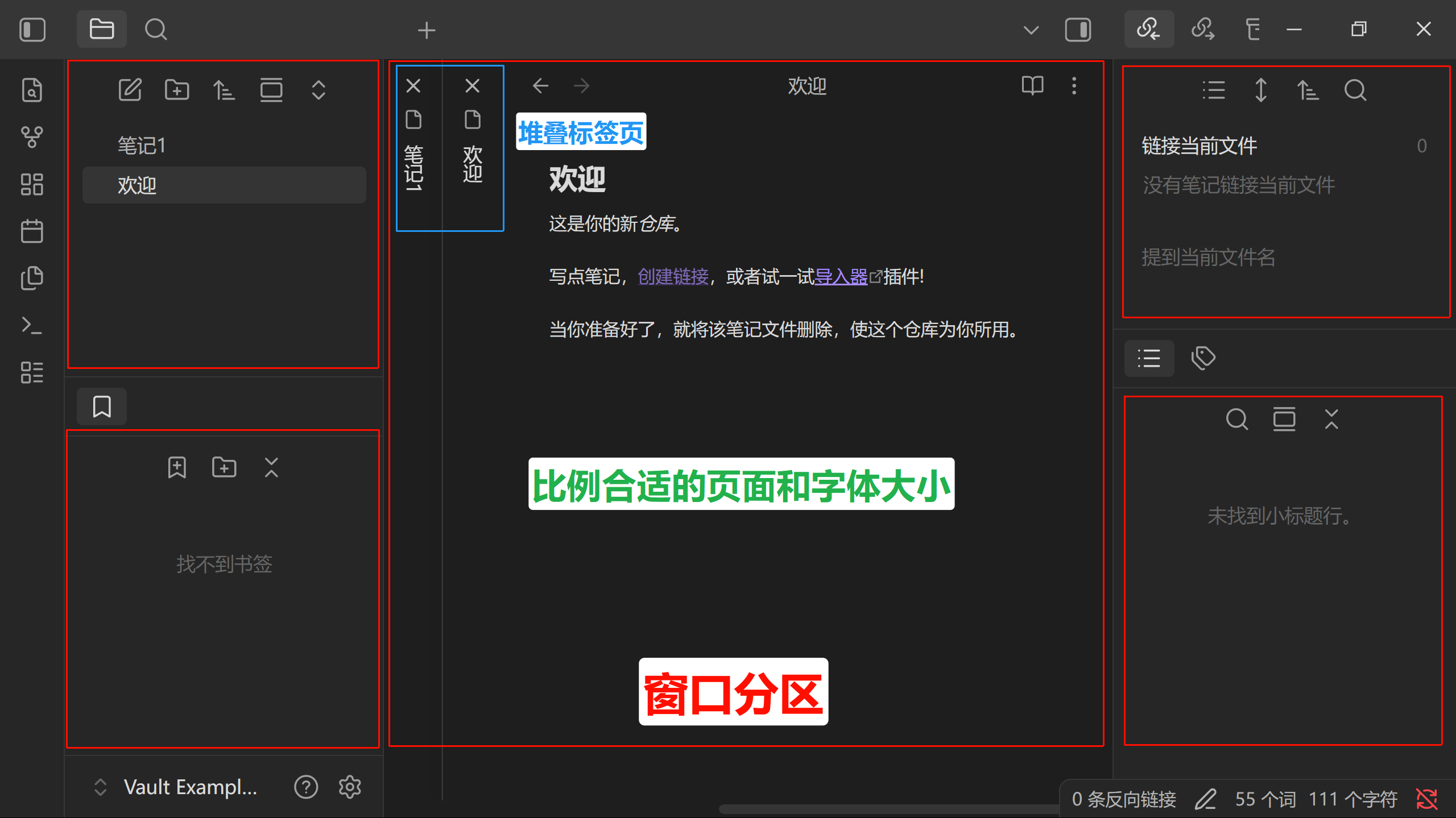Toggle the left sidebar
This screenshot has width=1456, height=818.
click(x=32, y=30)
